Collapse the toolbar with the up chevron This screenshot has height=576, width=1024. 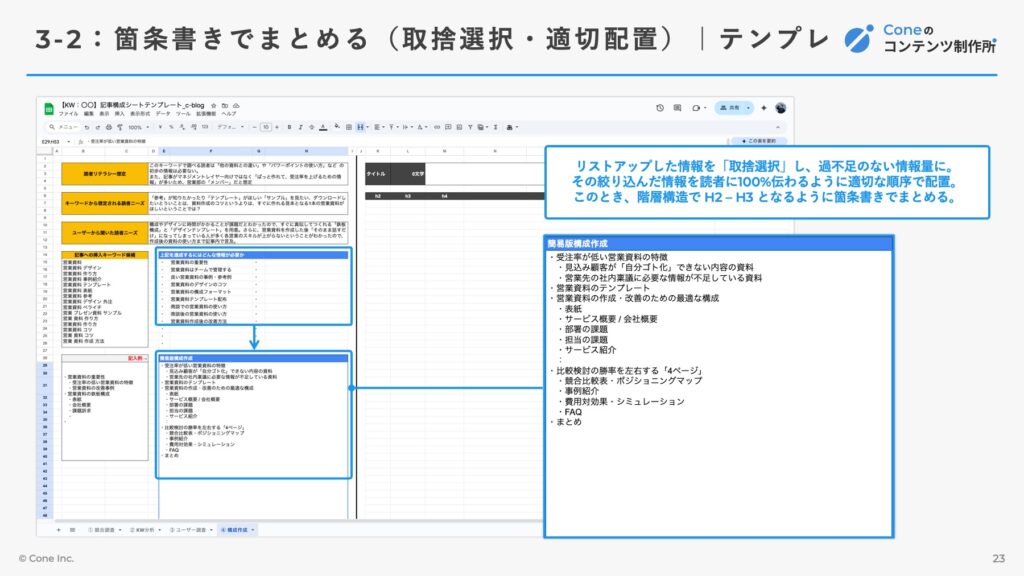coord(778,127)
